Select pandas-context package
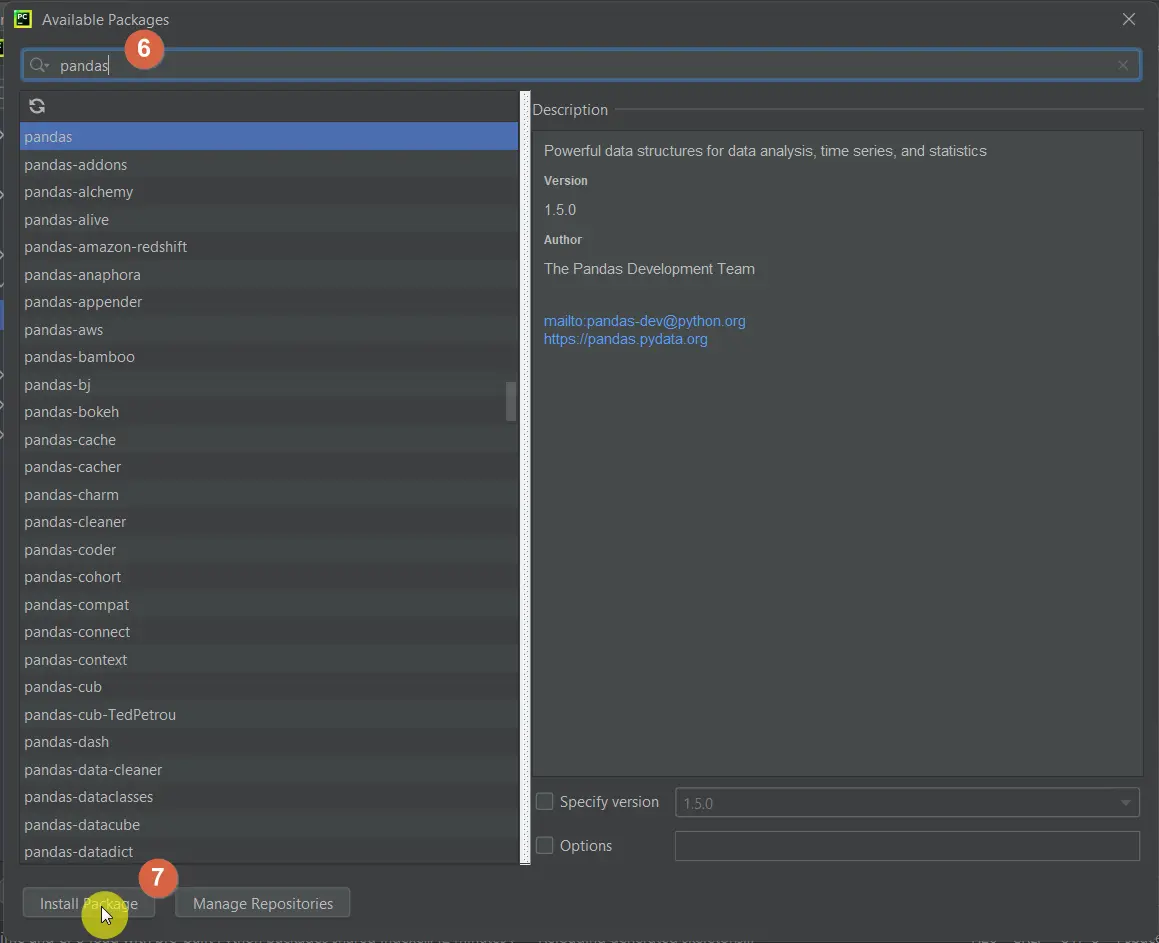The height and width of the screenshot is (943, 1159). click(269, 659)
